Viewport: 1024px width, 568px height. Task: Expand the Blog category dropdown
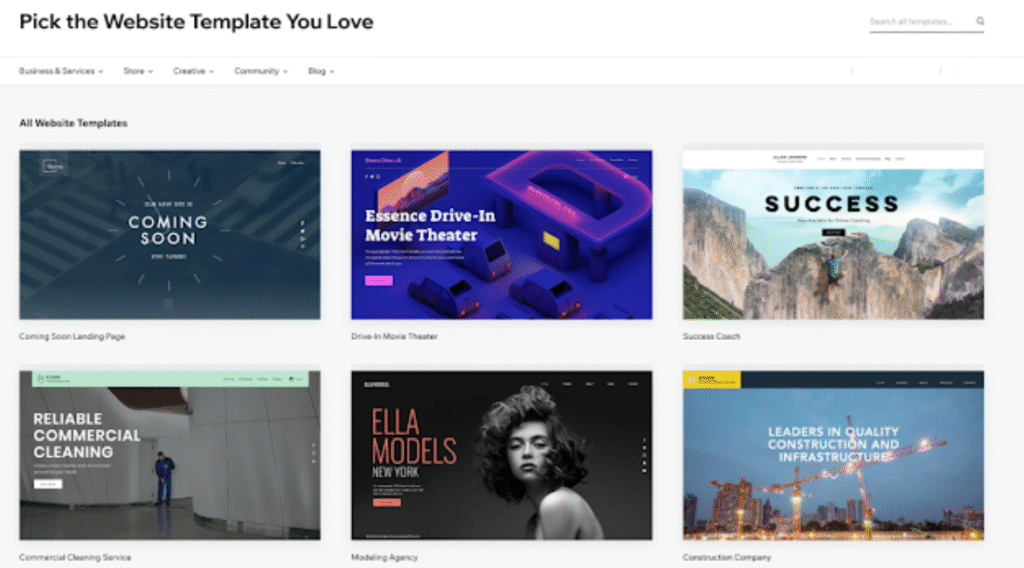point(321,71)
